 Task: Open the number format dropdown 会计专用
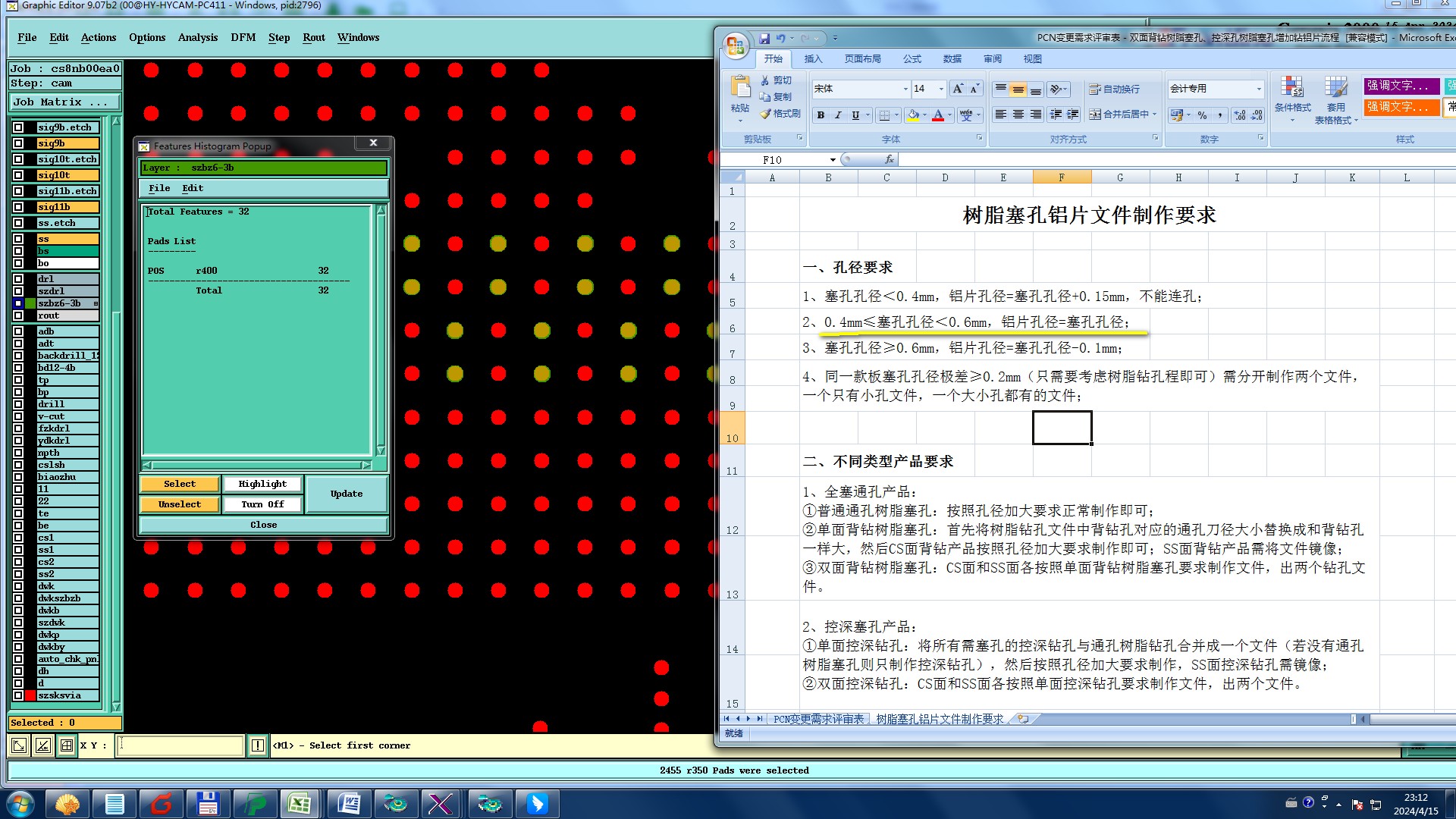1259,89
